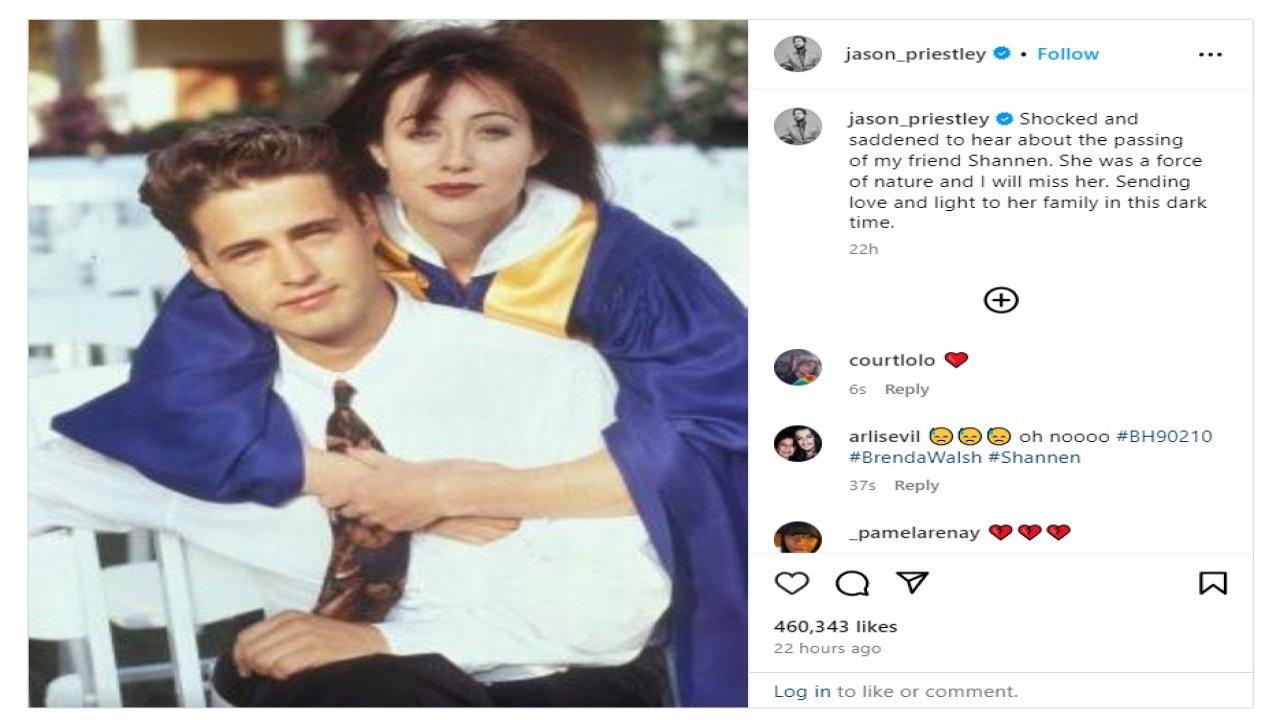1280x720 pixels.
Task: Click jason_priestley username in post header
Action: click(x=915, y=54)
